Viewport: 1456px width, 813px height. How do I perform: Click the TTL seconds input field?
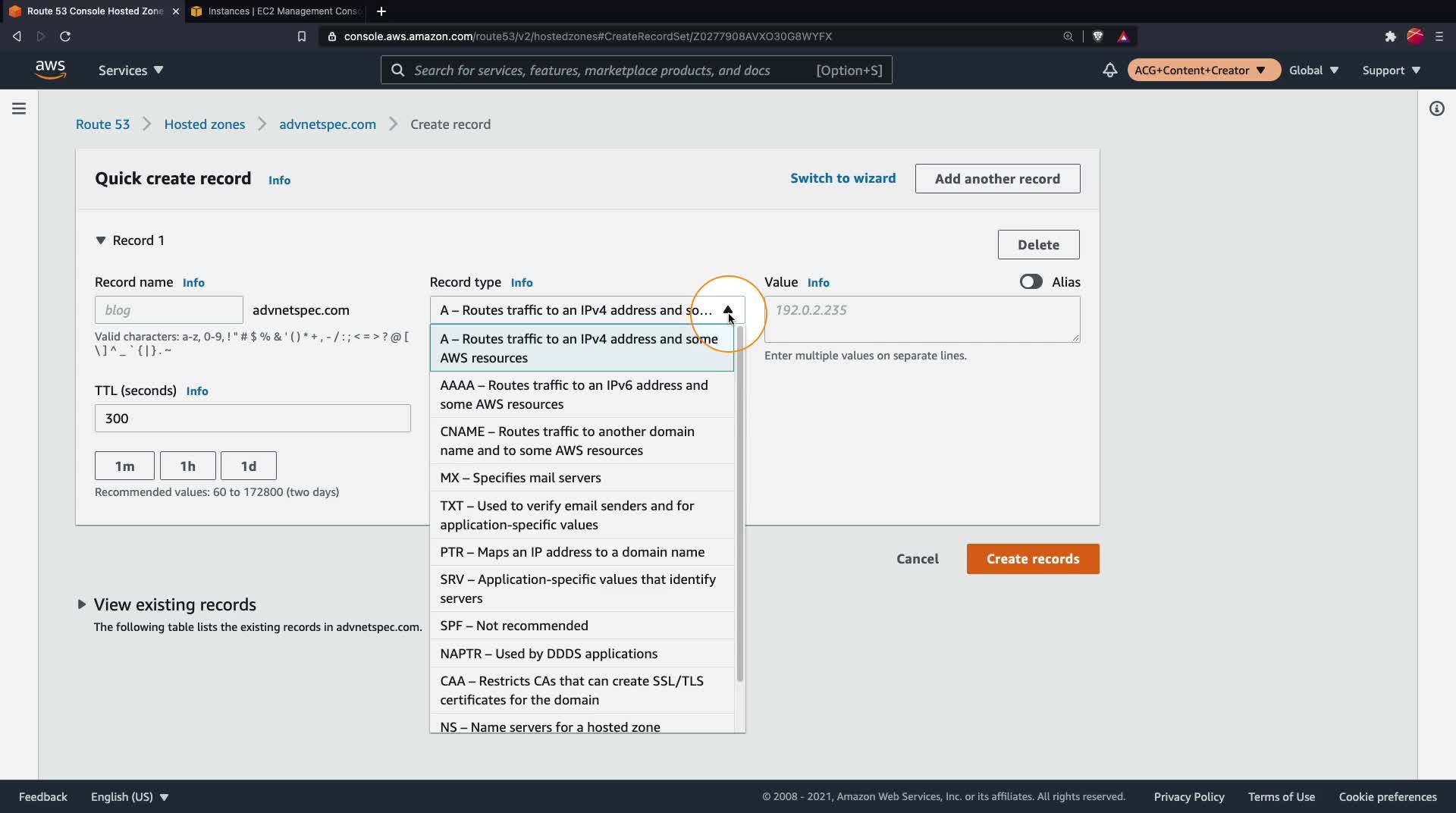coord(253,419)
